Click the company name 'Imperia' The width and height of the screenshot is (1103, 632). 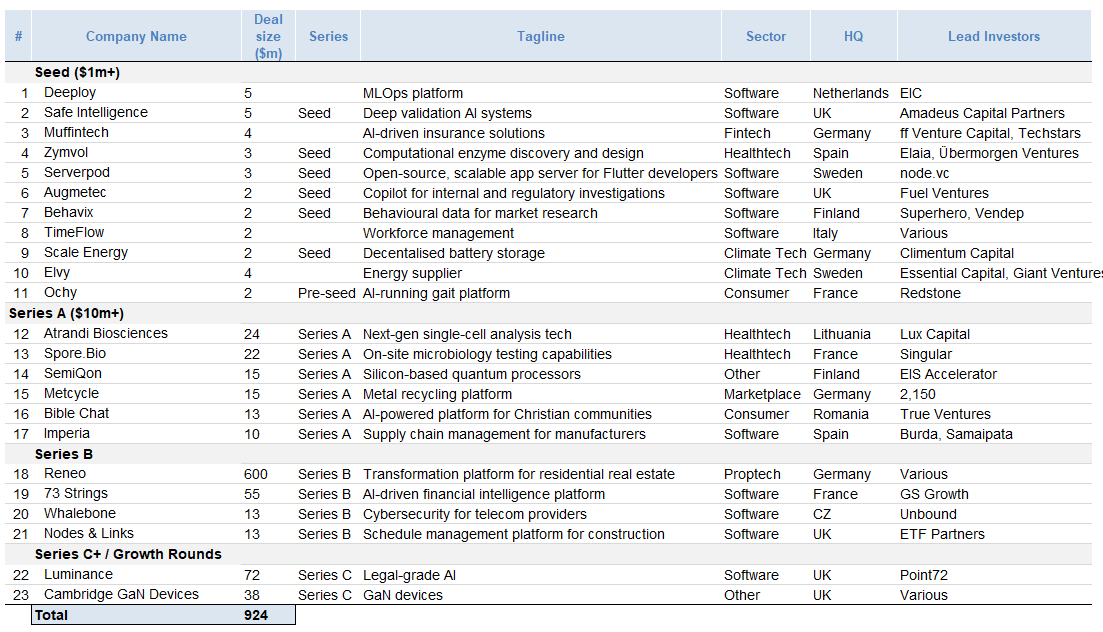pyautogui.click(x=67, y=434)
